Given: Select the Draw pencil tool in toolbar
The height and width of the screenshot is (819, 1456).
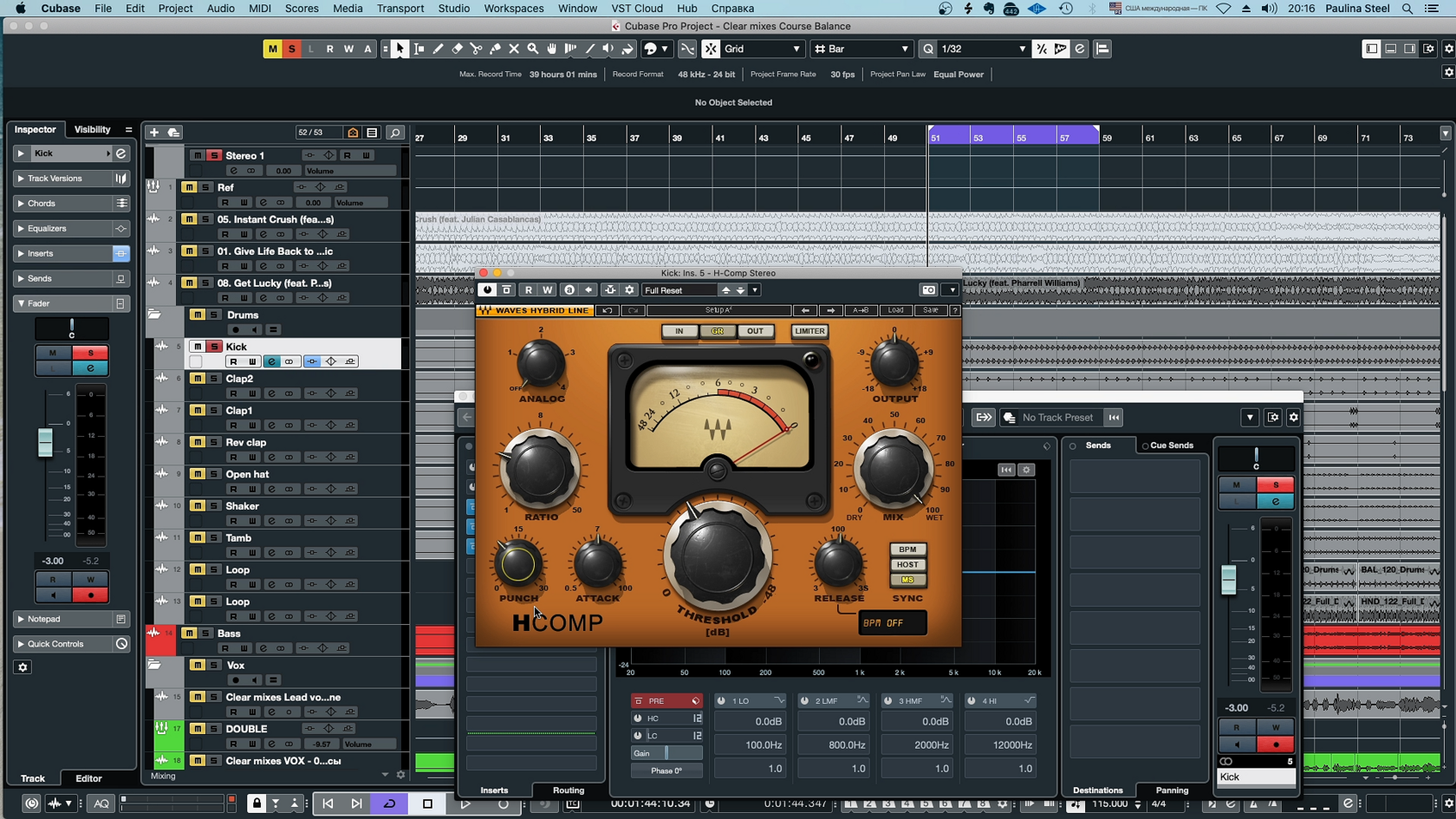Looking at the screenshot, I should tap(439, 49).
